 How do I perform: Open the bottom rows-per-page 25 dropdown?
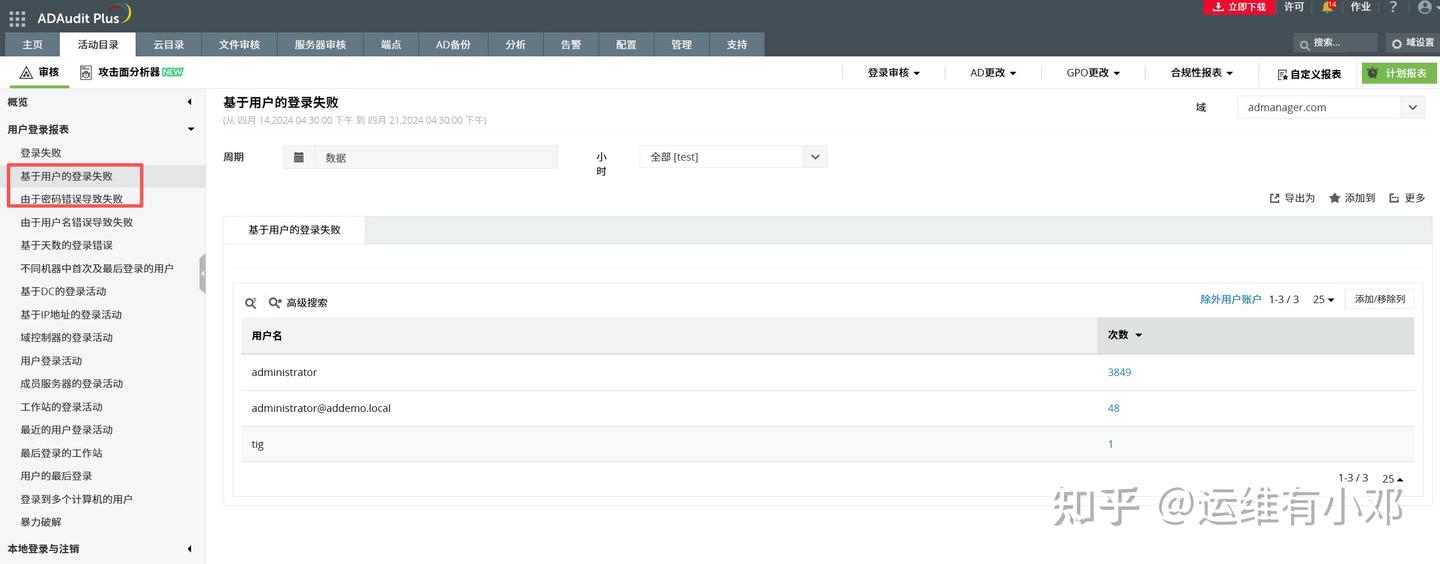pyautogui.click(x=1393, y=479)
